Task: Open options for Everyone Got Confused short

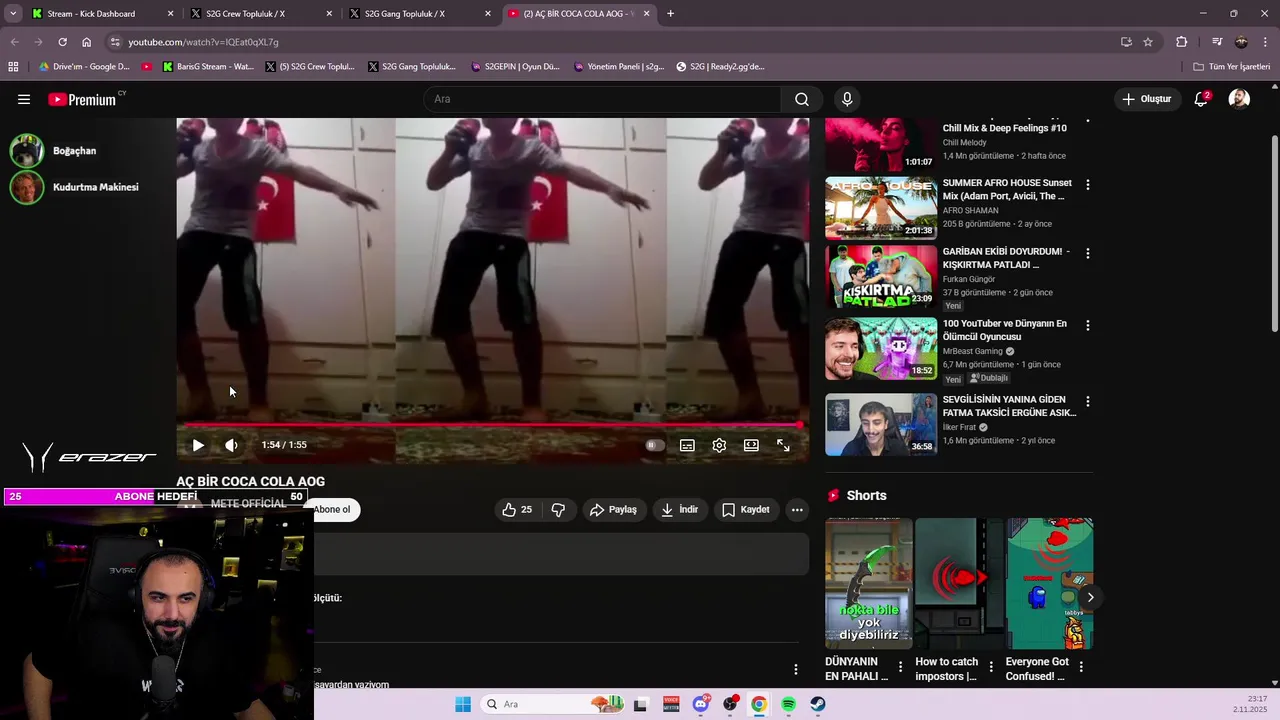Action: tap(1081, 667)
